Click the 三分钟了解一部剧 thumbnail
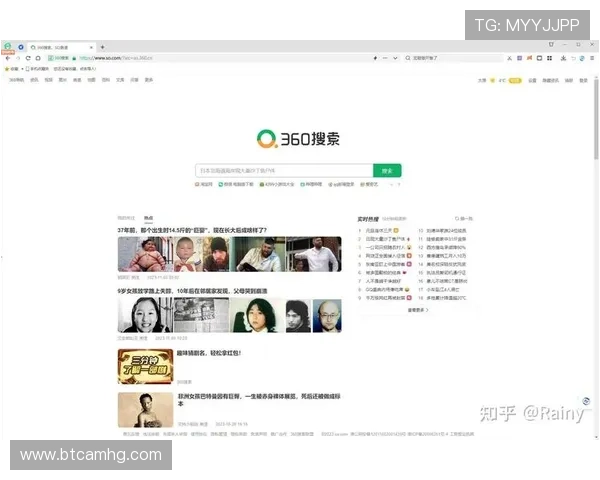Screen dimensions: 600x480 point(145,366)
